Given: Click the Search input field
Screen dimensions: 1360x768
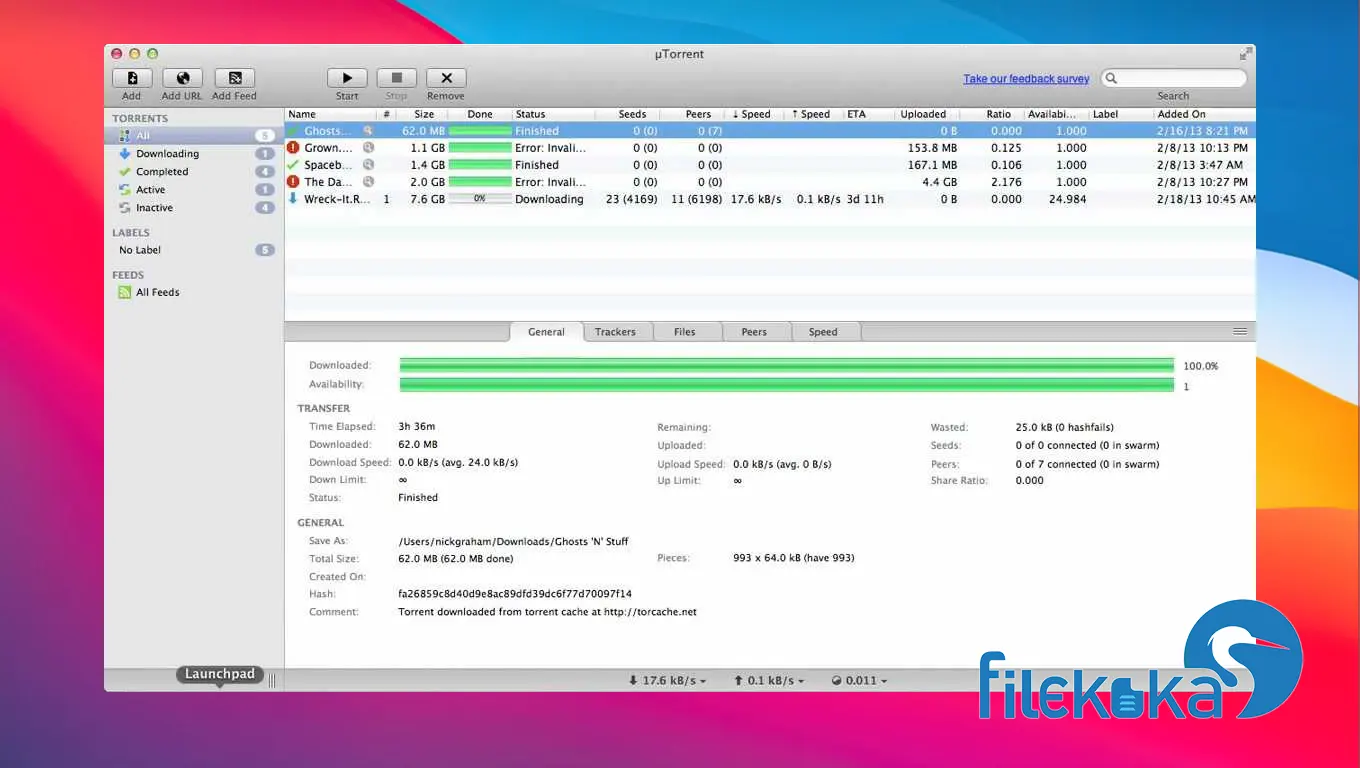Looking at the screenshot, I should point(1174,78).
